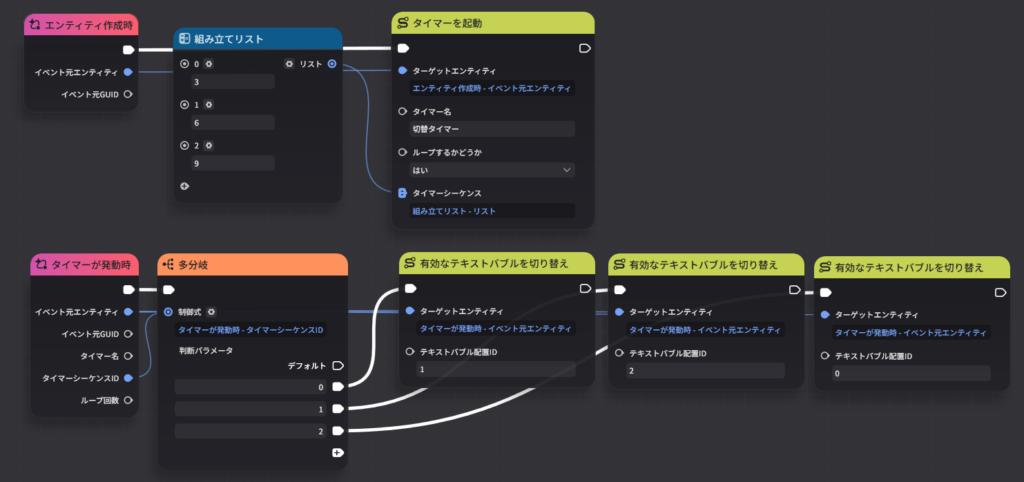1024x482 pixels.
Task: Add a new item with 組み立てリスト plus icon
Action: [x=184, y=186]
